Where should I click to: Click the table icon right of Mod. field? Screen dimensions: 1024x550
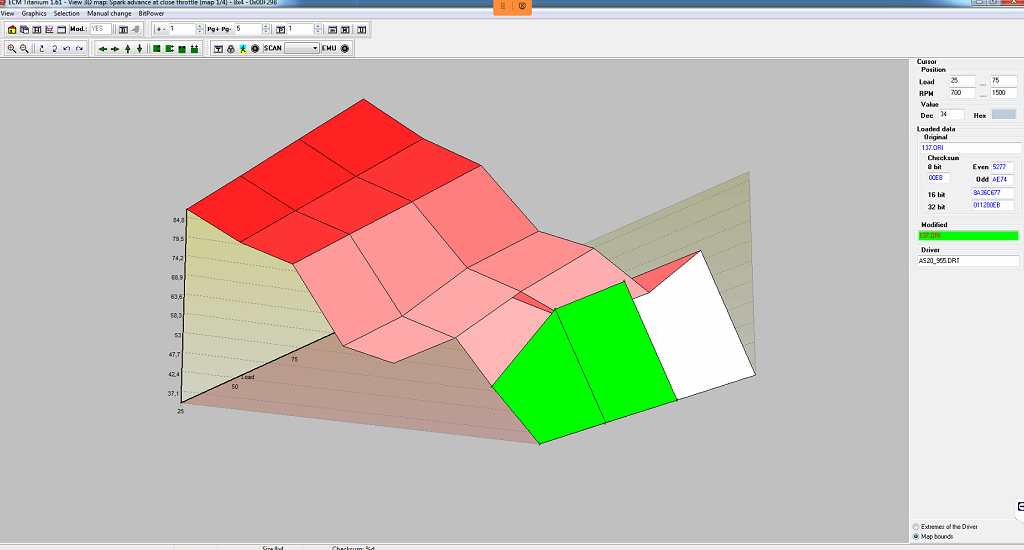[x=123, y=29]
